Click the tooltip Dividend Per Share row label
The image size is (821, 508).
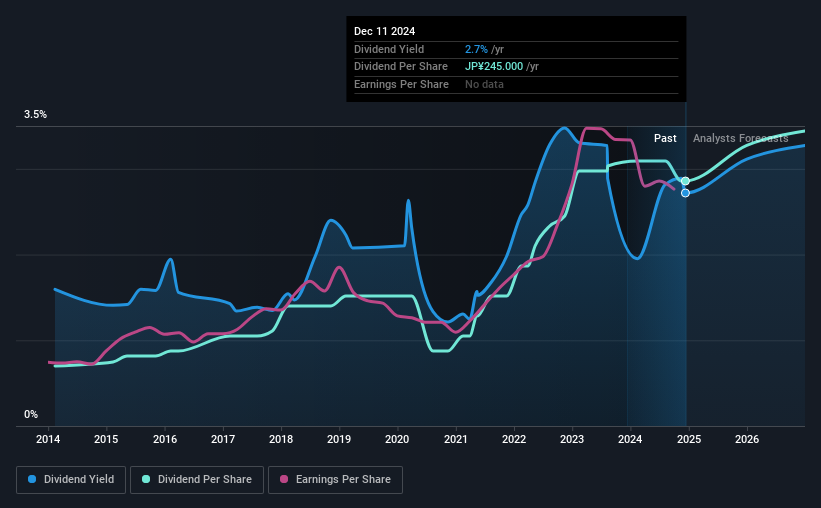coord(401,67)
